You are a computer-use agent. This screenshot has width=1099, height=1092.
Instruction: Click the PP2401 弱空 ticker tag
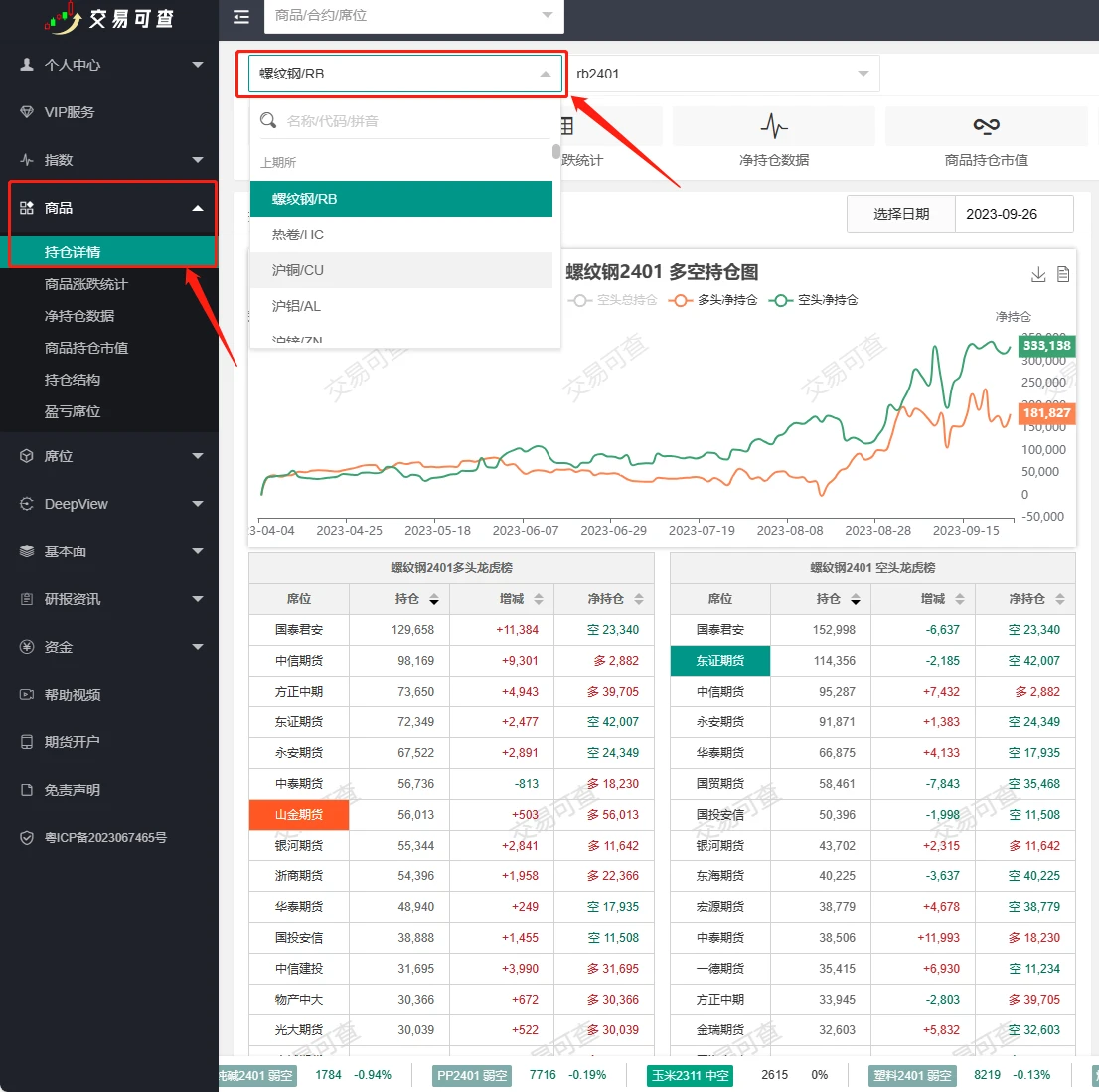pos(472,1075)
